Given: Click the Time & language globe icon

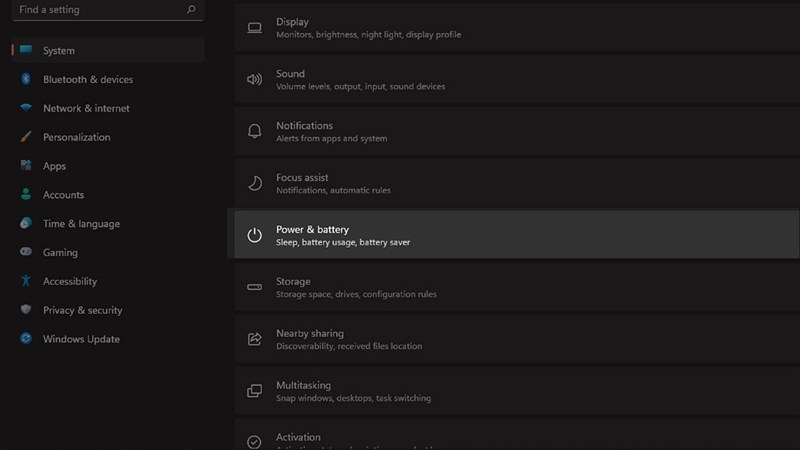Looking at the screenshot, I should point(26,223).
